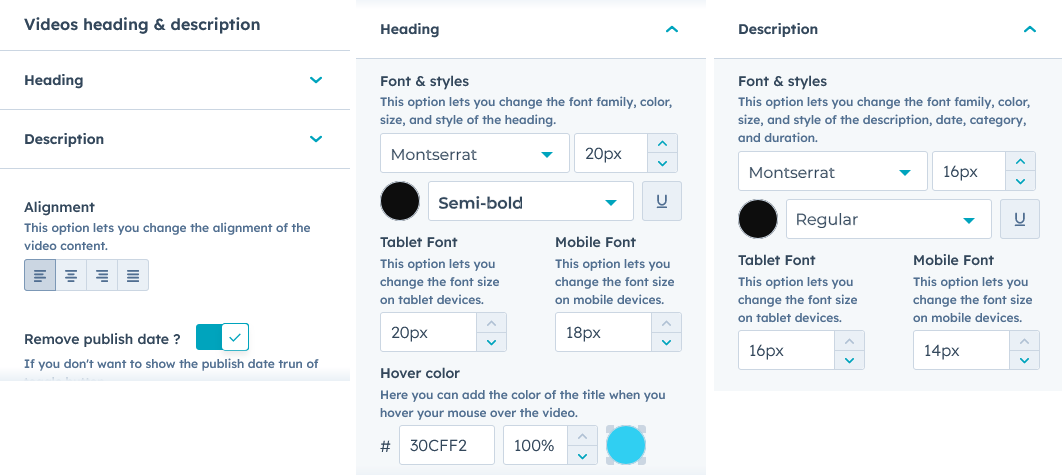Screen dimensions: 1062x475
Task: Click the hover color hex field 30CFF2
Action: pos(446,445)
